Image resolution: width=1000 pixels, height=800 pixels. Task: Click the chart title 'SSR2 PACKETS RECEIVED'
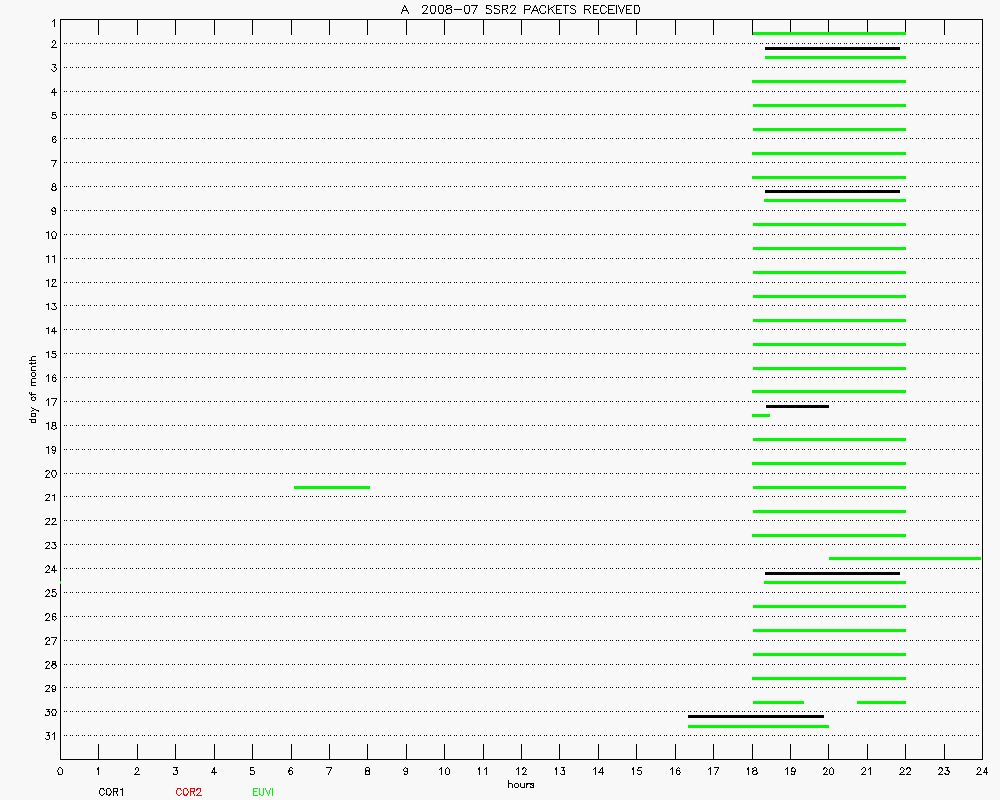click(x=520, y=10)
